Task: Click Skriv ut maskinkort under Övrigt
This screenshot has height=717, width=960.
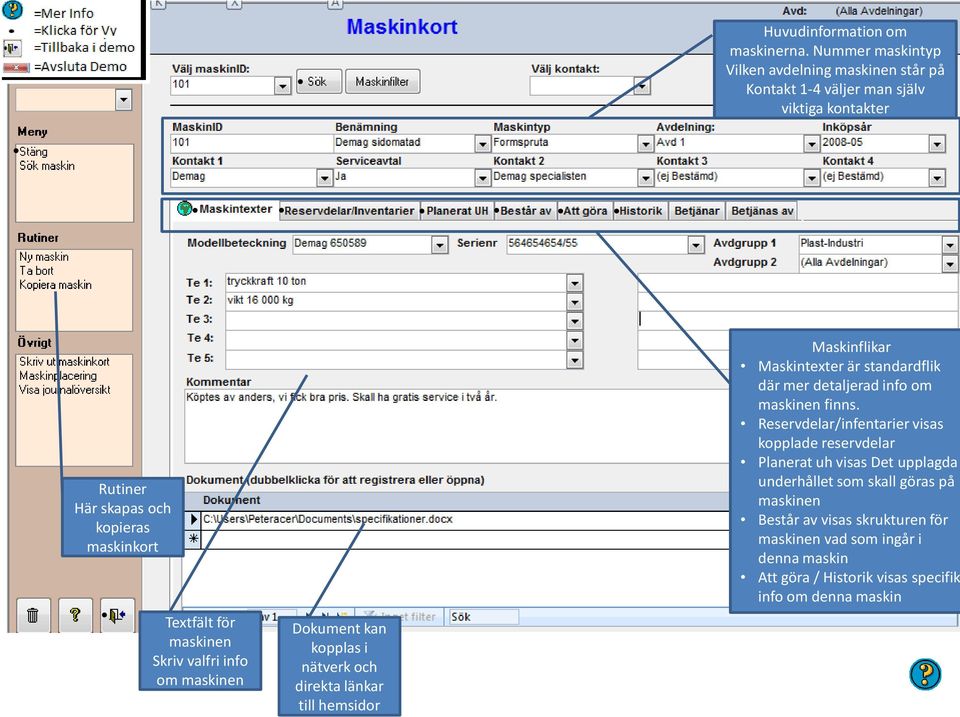Action: [x=64, y=362]
